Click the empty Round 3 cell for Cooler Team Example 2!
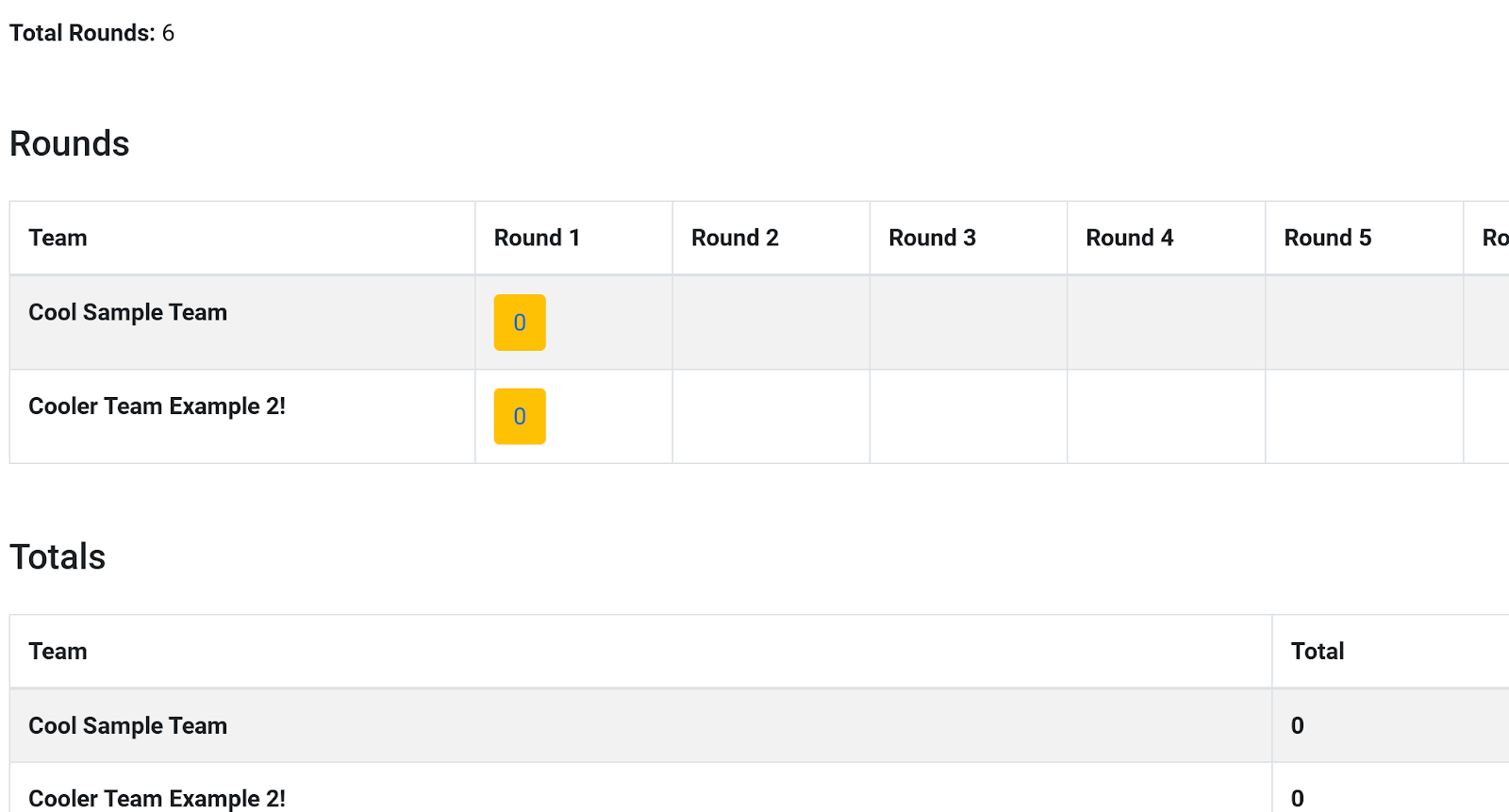Image resolution: width=1509 pixels, height=812 pixels. pos(969,417)
